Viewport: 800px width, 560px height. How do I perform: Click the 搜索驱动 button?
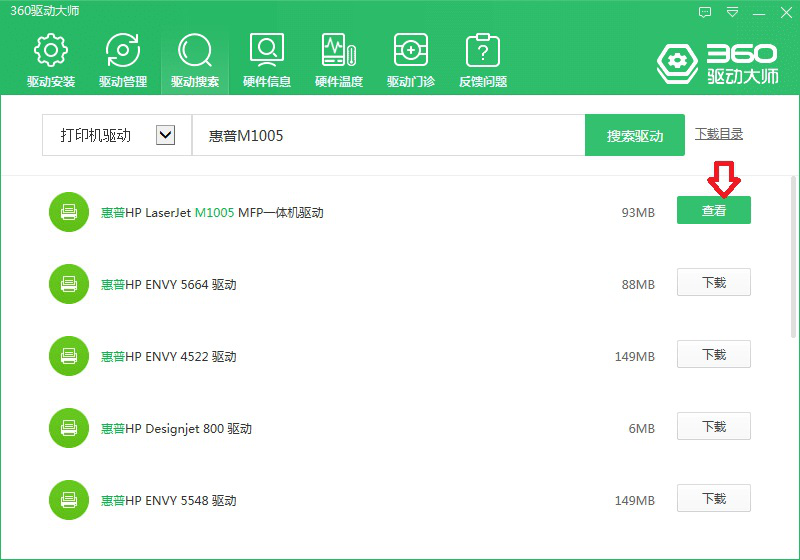click(634, 136)
